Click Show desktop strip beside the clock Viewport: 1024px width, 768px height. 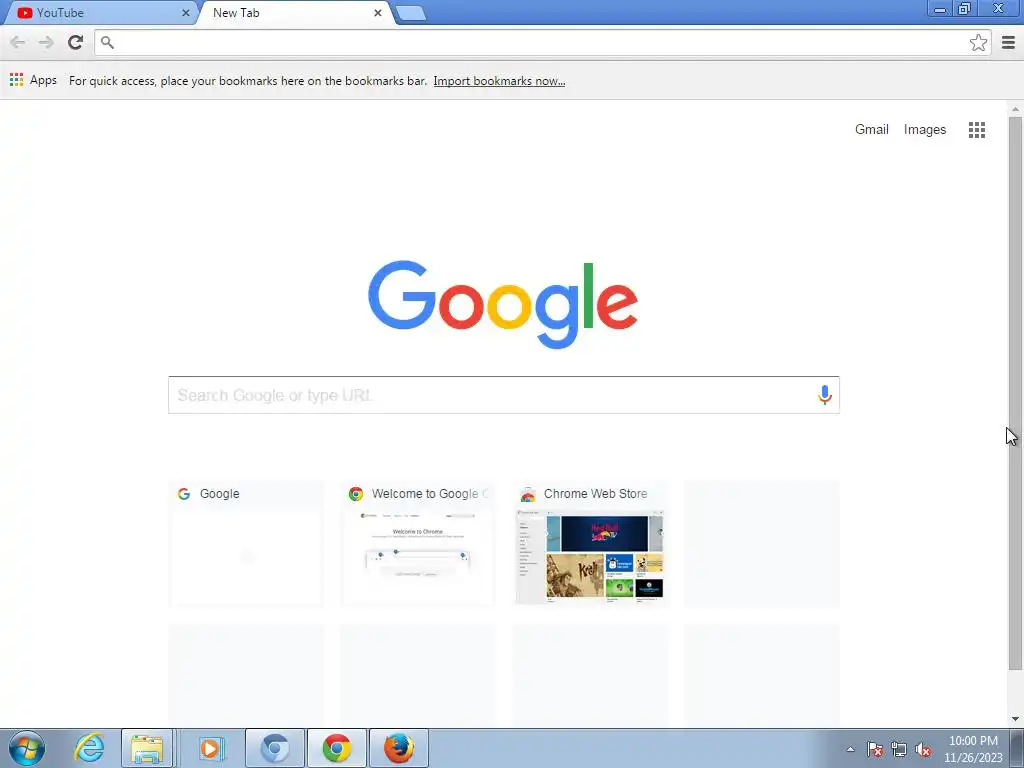click(x=1017, y=748)
